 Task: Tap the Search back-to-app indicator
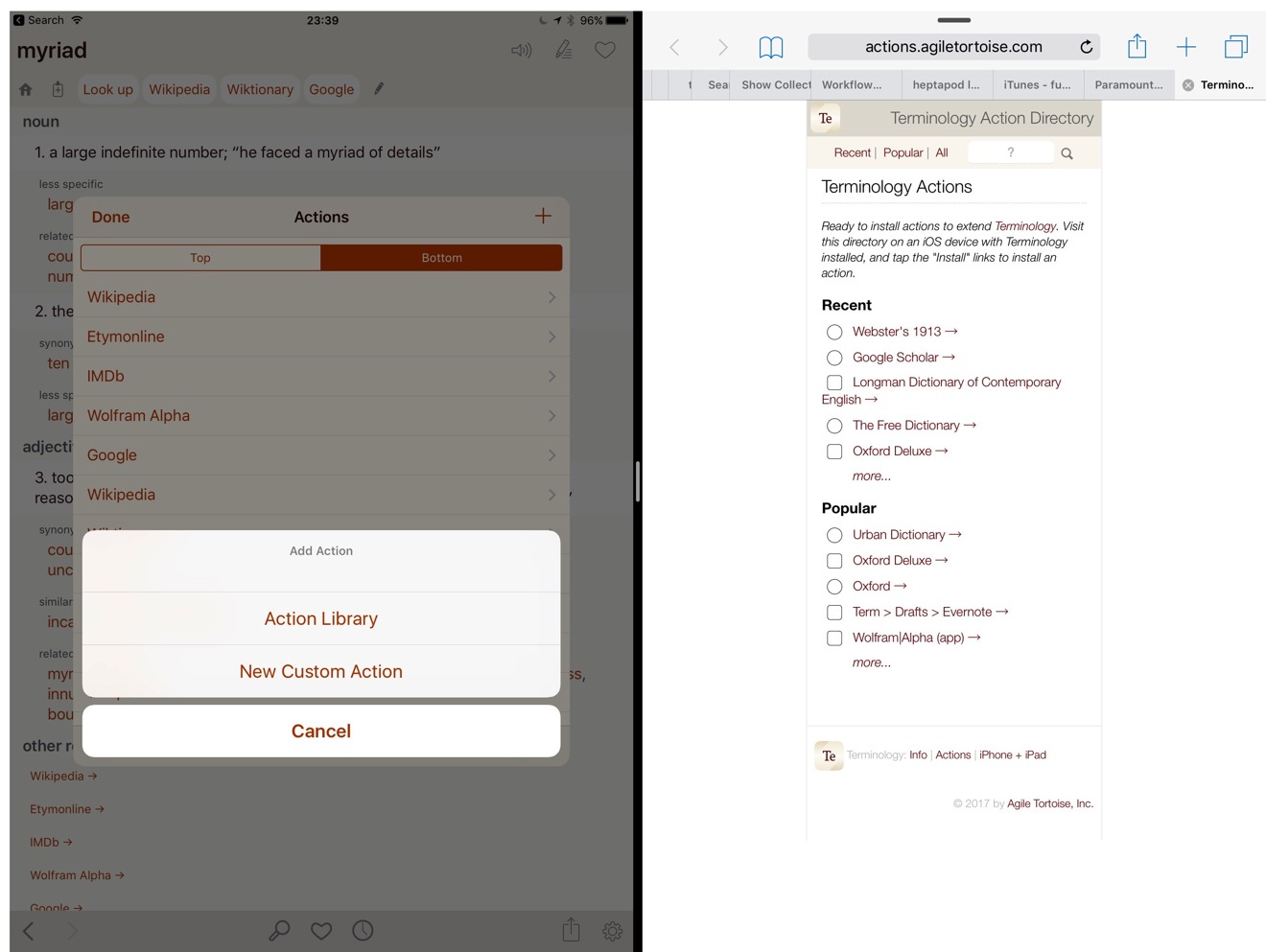38,20
